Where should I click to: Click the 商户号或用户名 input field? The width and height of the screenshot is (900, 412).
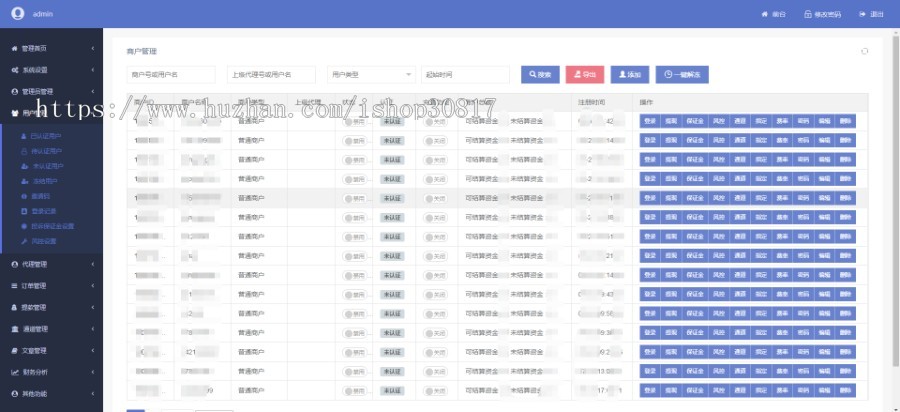point(171,74)
